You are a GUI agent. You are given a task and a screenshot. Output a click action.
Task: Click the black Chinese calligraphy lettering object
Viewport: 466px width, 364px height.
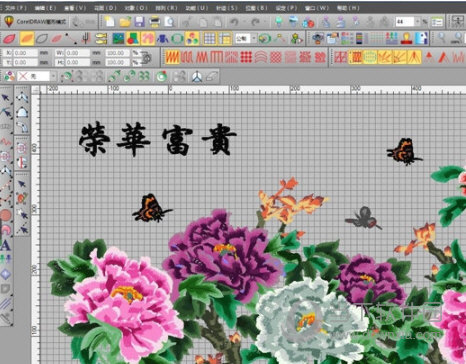tap(157, 139)
